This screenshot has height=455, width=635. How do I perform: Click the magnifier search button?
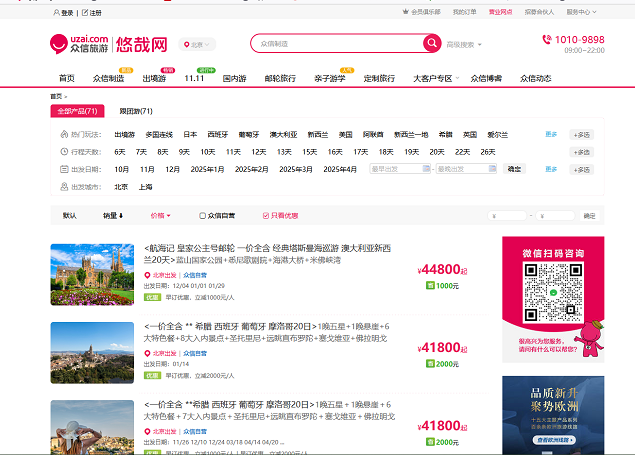click(431, 43)
